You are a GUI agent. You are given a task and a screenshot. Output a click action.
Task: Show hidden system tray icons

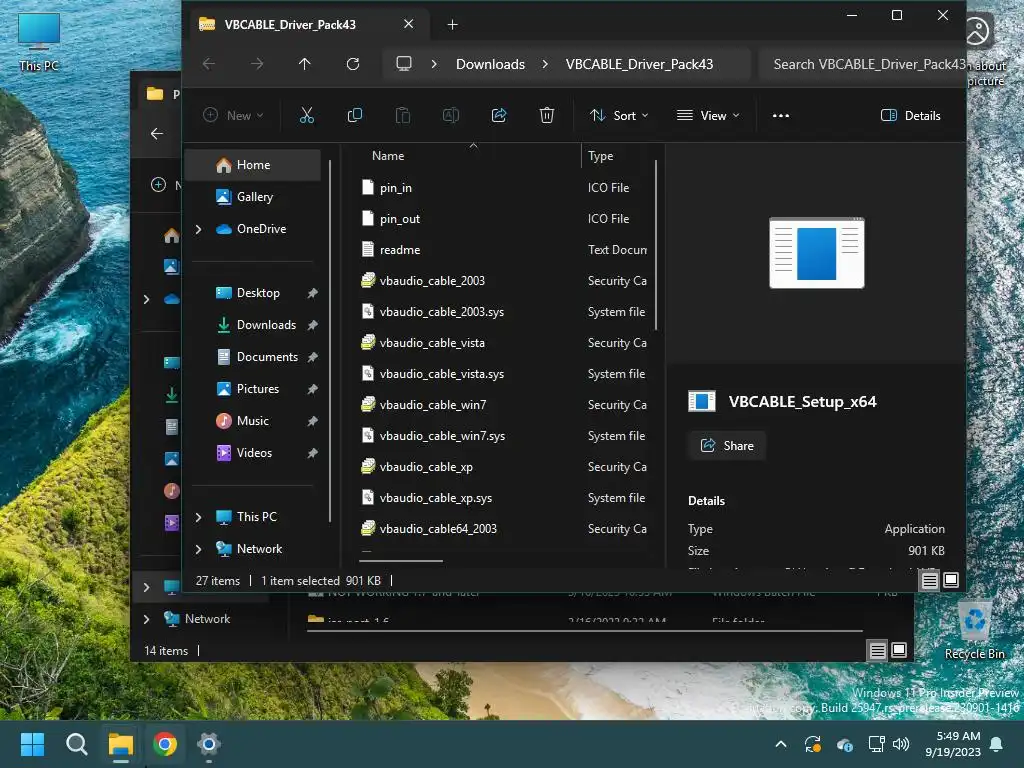(780, 744)
